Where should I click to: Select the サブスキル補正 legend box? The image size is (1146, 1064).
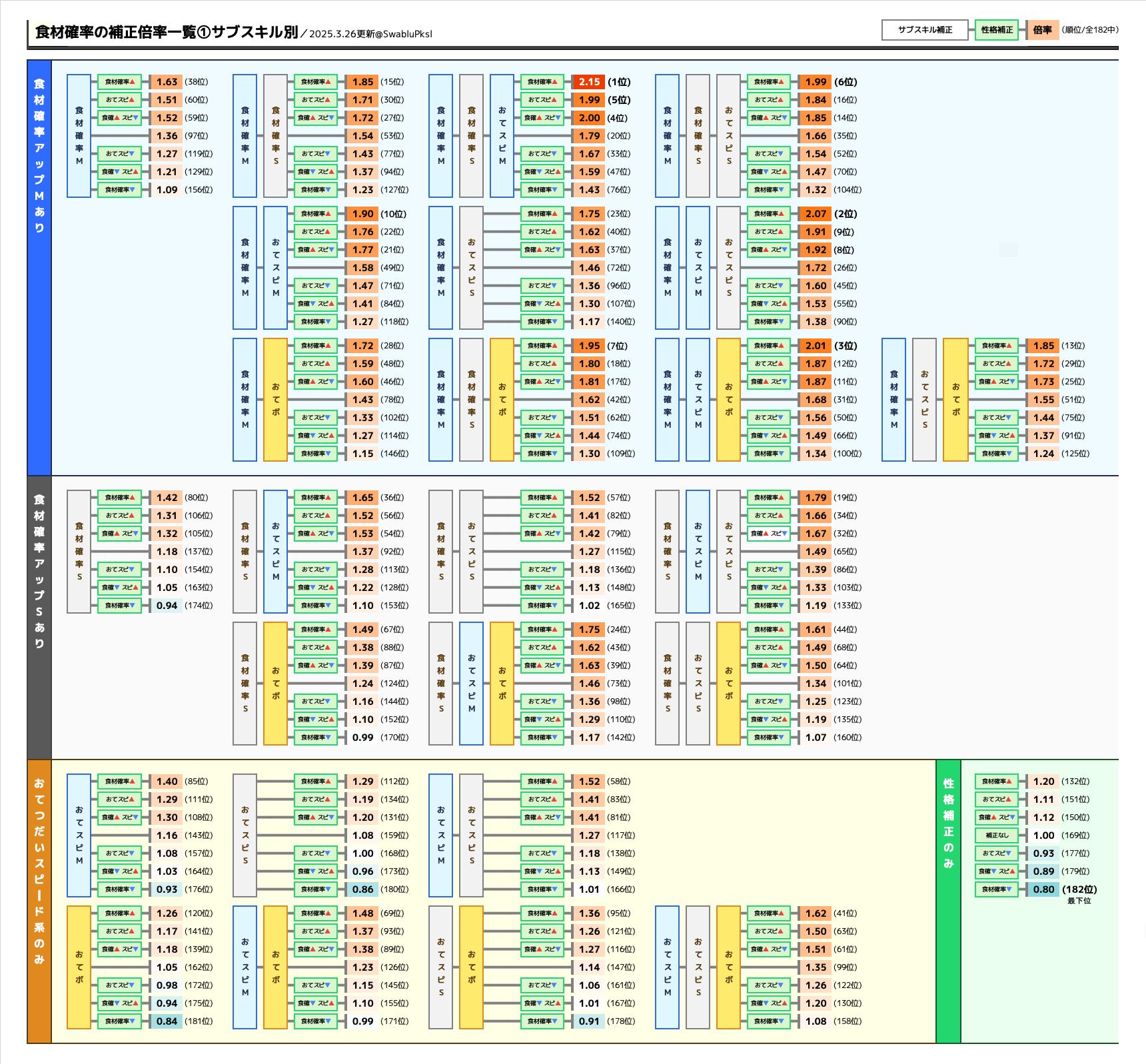coord(924,30)
